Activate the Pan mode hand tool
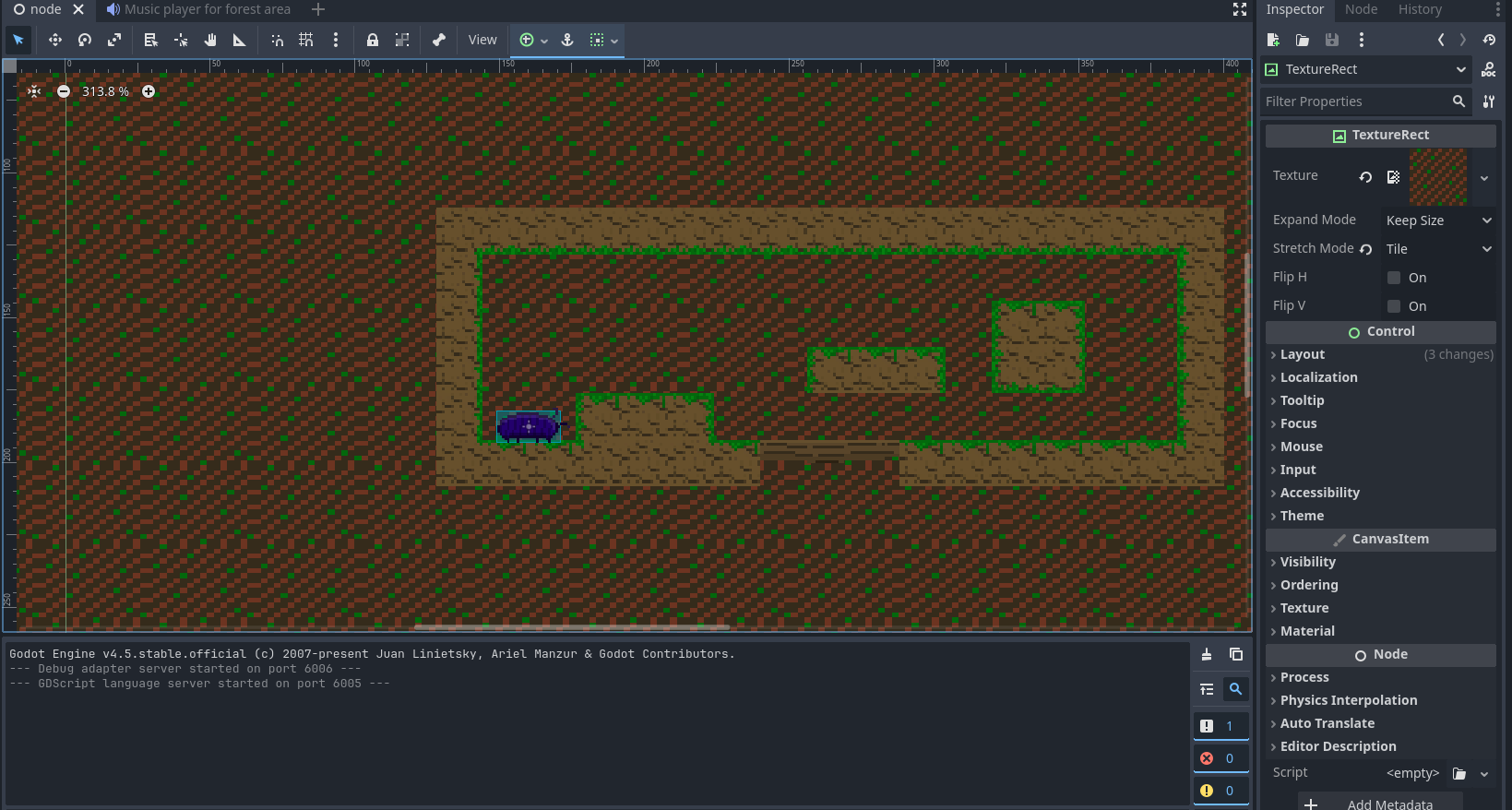The width and height of the screenshot is (1512, 810). click(210, 40)
